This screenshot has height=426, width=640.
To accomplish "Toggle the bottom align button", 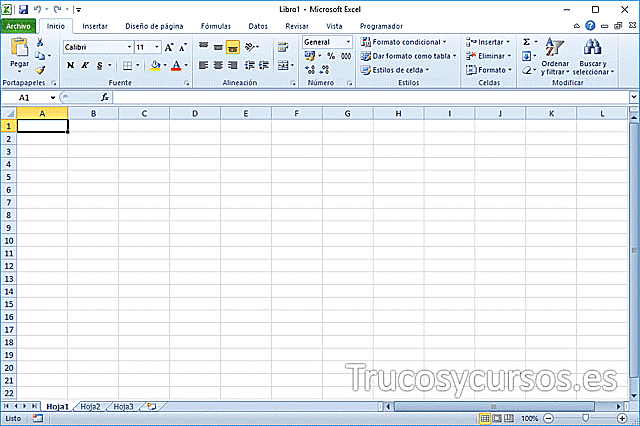I will 233,47.
